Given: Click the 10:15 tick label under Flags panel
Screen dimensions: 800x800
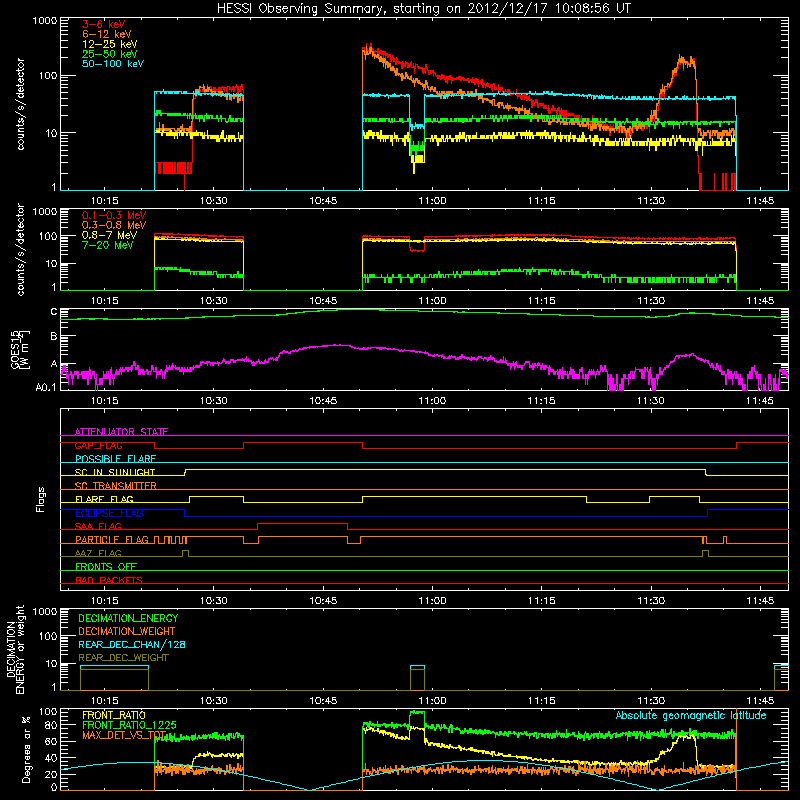Looking at the screenshot, I should pos(104,601).
